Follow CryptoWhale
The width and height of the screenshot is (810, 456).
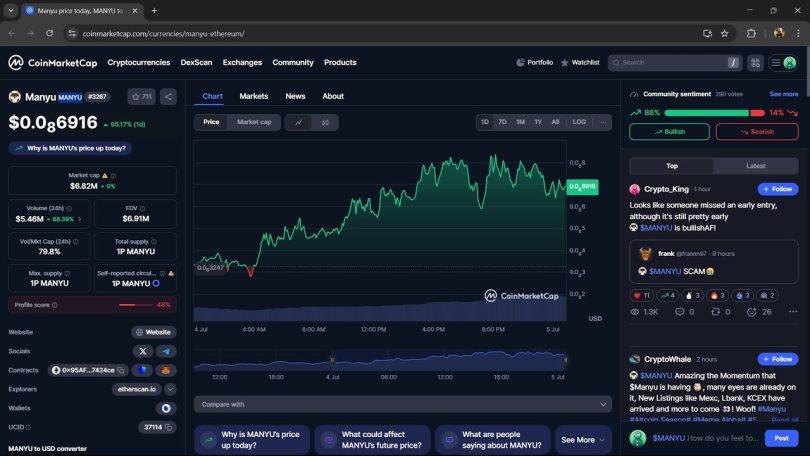coord(778,359)
